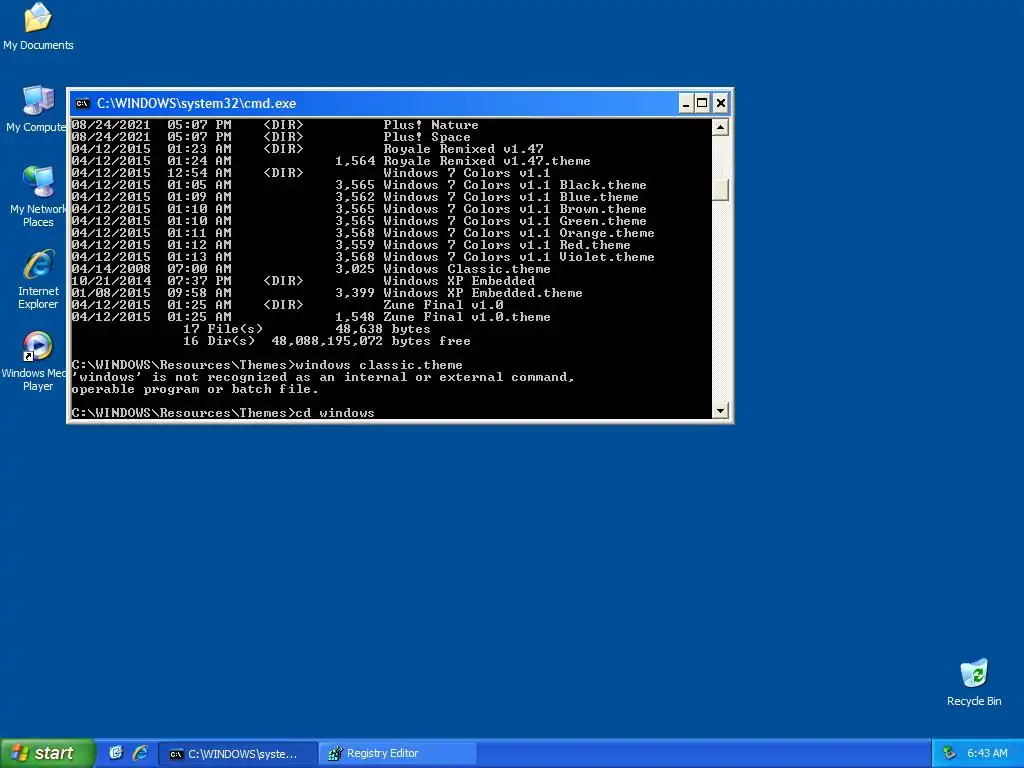This screenshot has height=768, width=1024.
Task: Select Windows Media Player desktop shortcut
Action: [36, 361]
